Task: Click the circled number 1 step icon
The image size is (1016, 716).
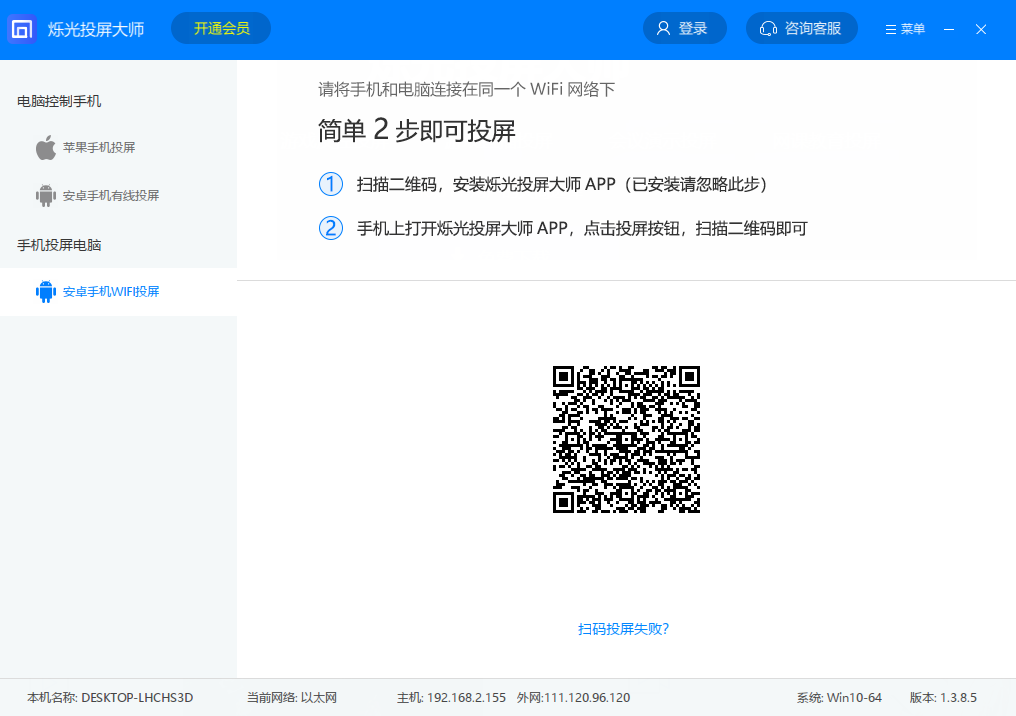Action: (330, 184)
